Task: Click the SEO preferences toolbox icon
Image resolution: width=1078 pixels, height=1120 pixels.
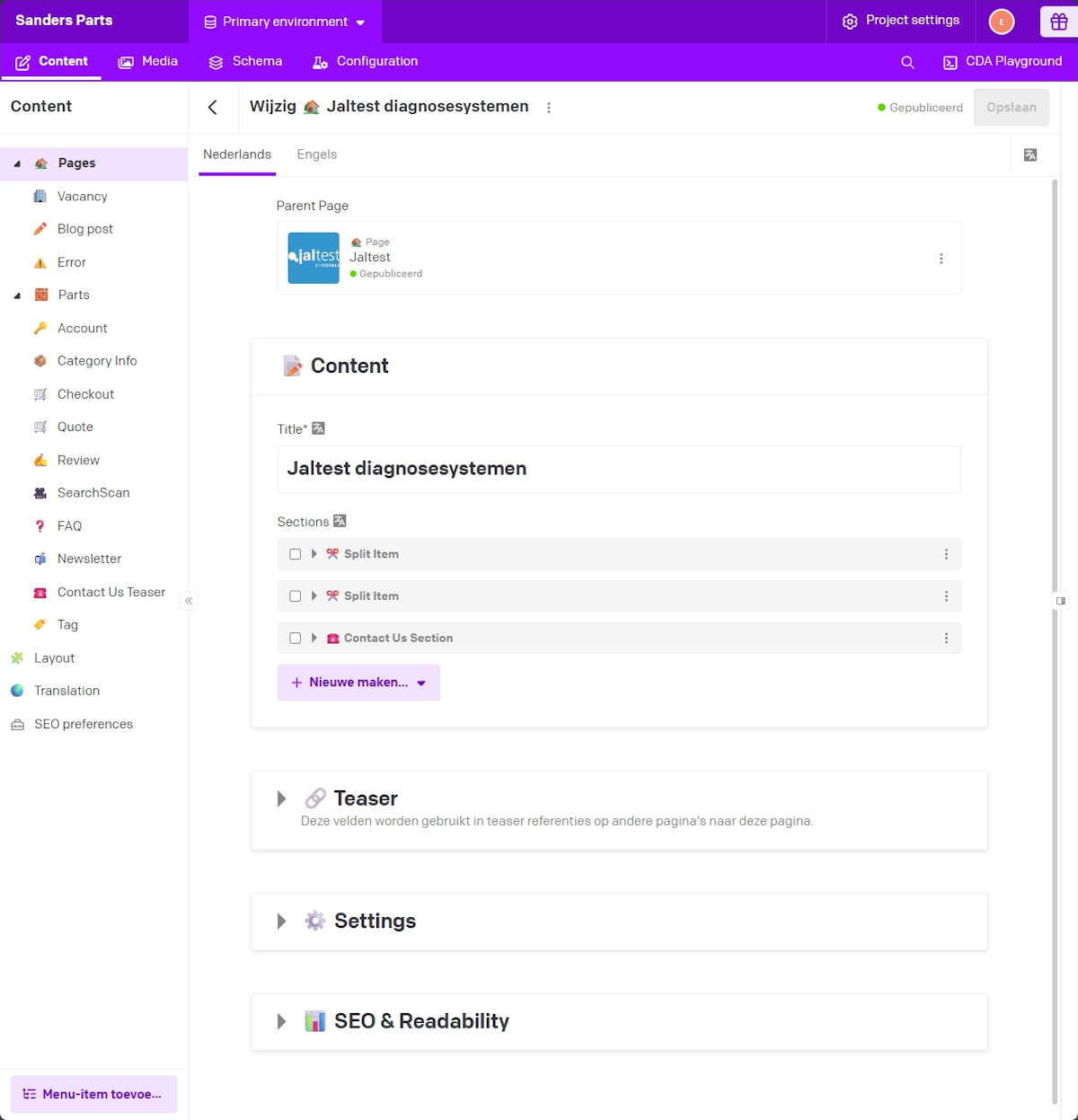Action: (17, 724)
